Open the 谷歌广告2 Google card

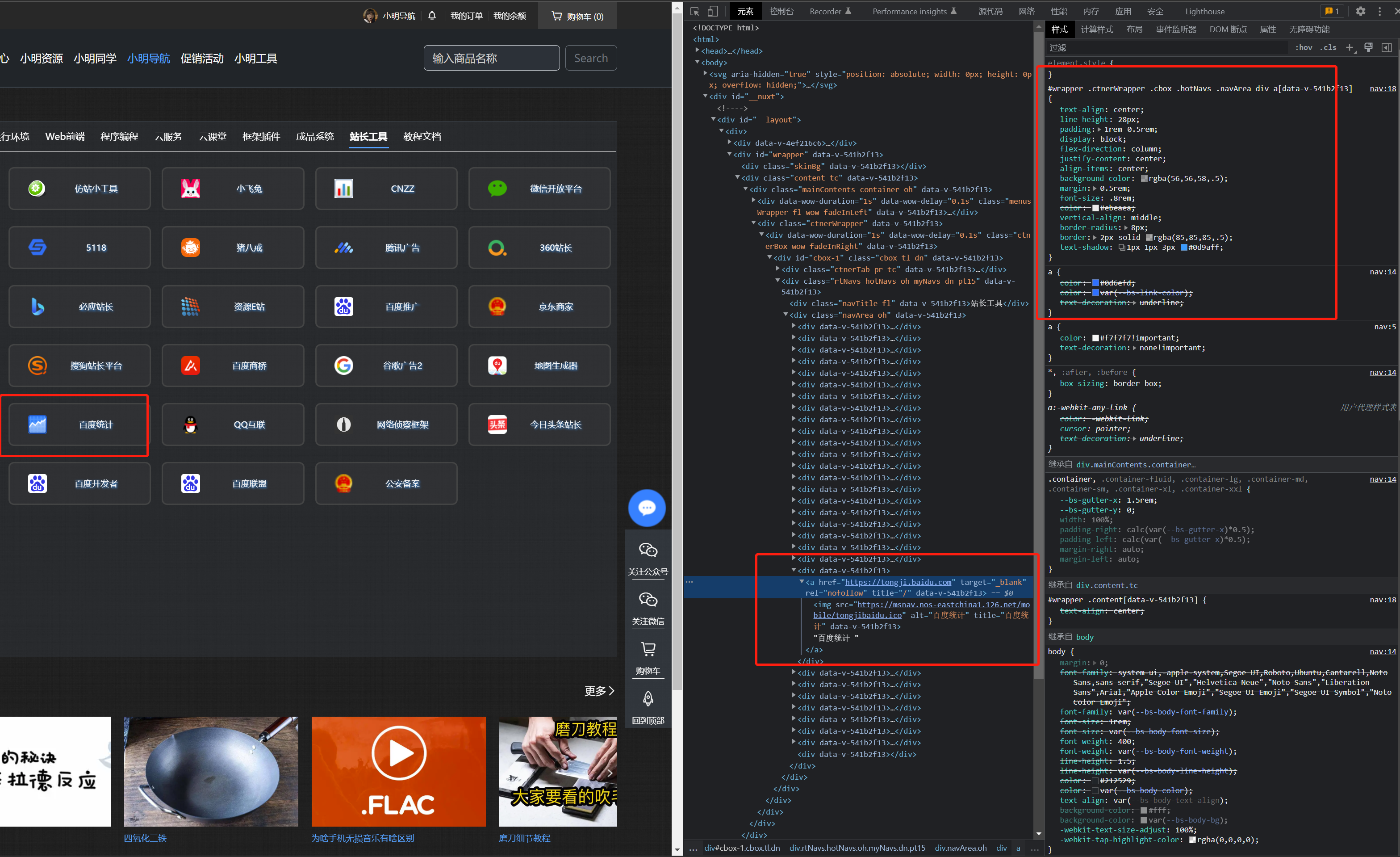coord(386,365)
